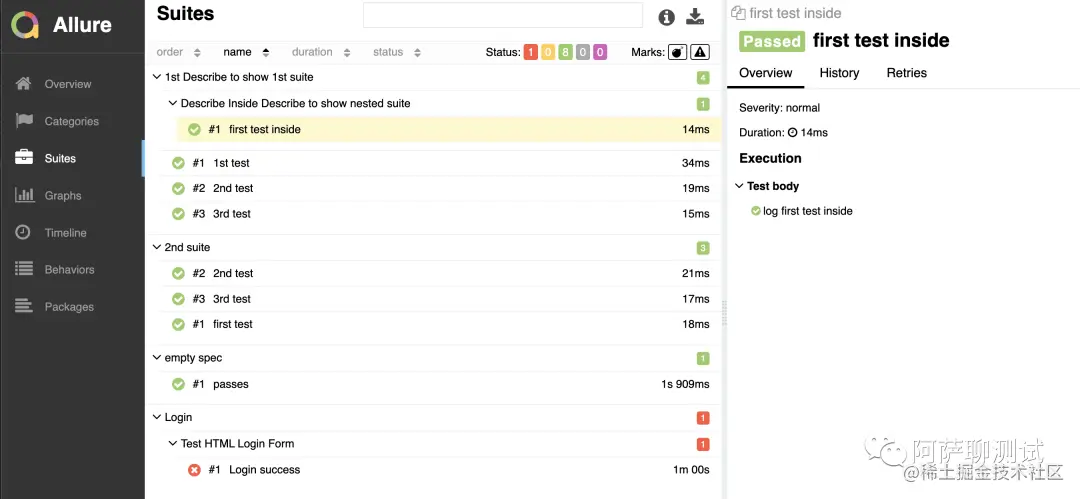Image resolution: width=1080 pixels, height=499 pixels.
Task: Sort suites by name column
Action: (246, 52)
